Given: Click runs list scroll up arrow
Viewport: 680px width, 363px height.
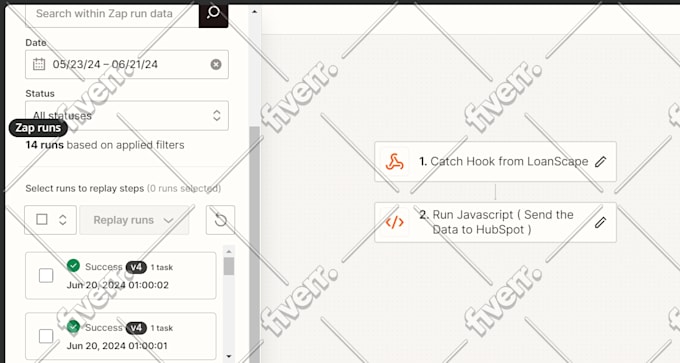Looking at the screenshot, I should 229,251.
